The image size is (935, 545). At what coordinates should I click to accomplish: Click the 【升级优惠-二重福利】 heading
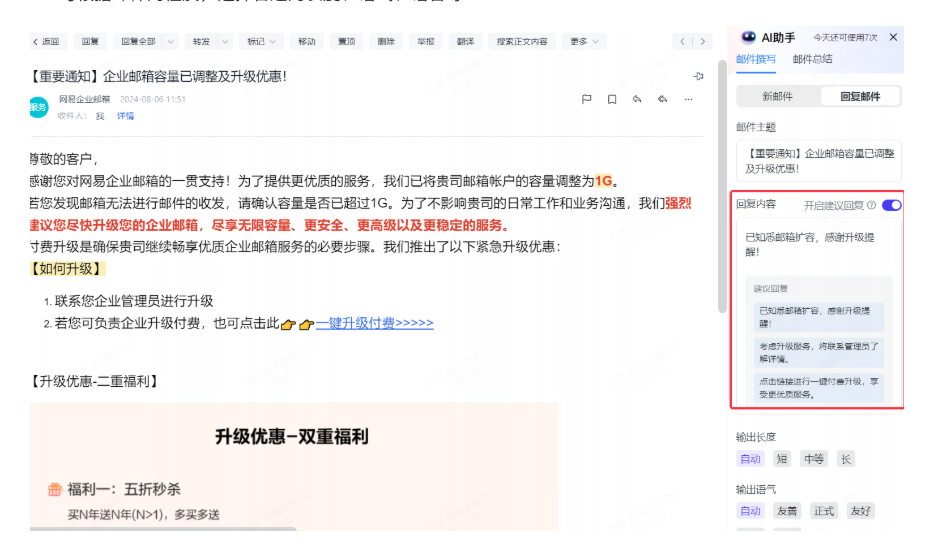coord(94,381)
